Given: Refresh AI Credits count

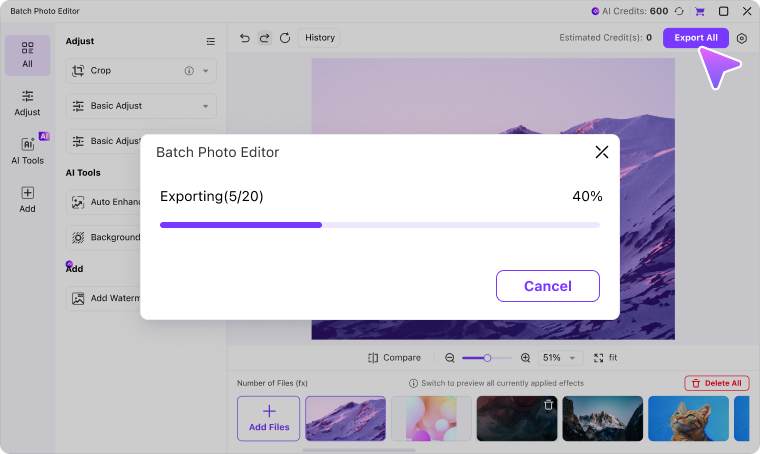Looking at the screenshot, I should pyautogui.click(x=680, y=11).
